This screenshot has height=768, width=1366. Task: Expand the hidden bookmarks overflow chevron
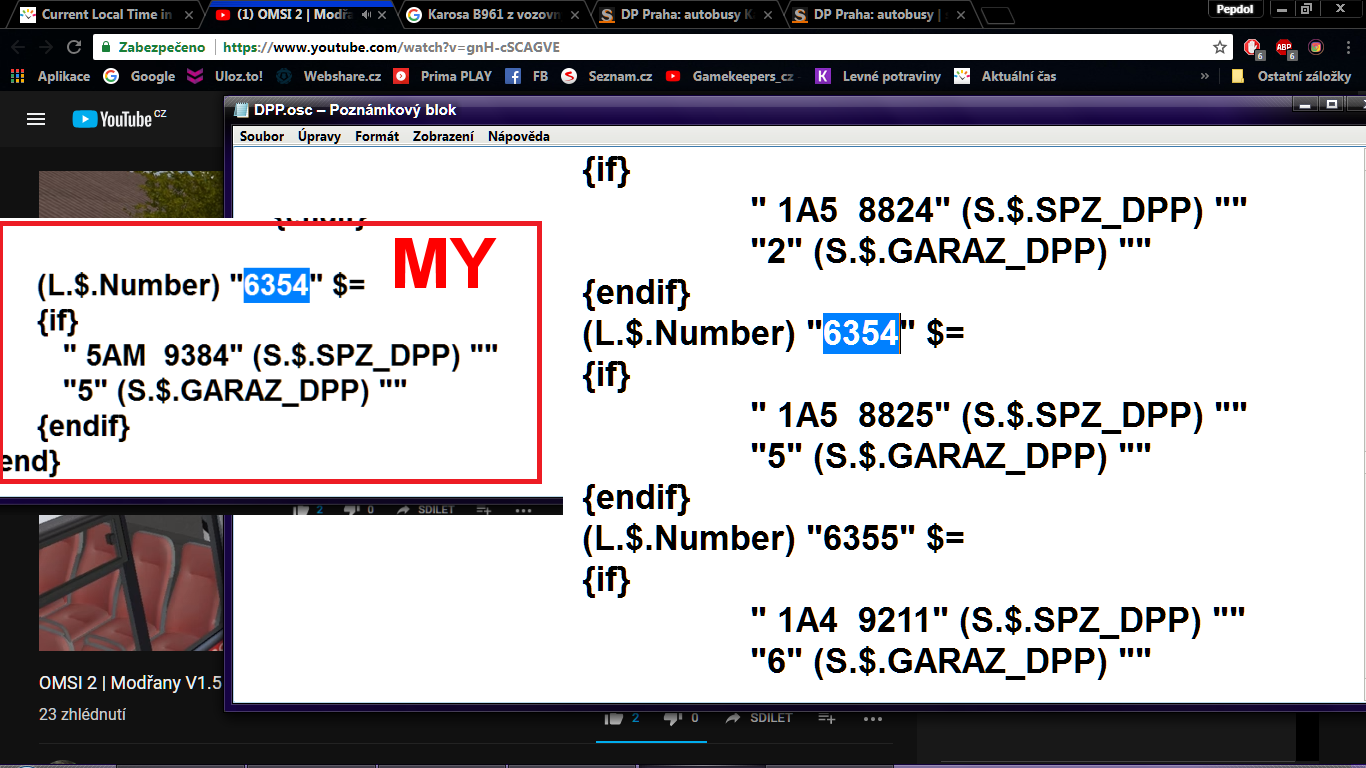pos(1204,76)
